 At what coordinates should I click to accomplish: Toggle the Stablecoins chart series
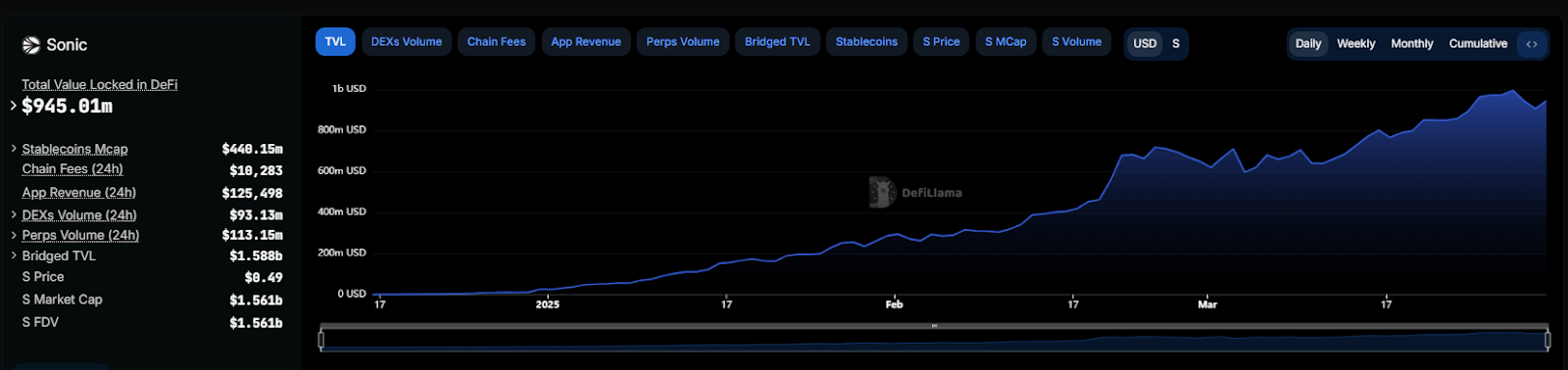[866, 42]
